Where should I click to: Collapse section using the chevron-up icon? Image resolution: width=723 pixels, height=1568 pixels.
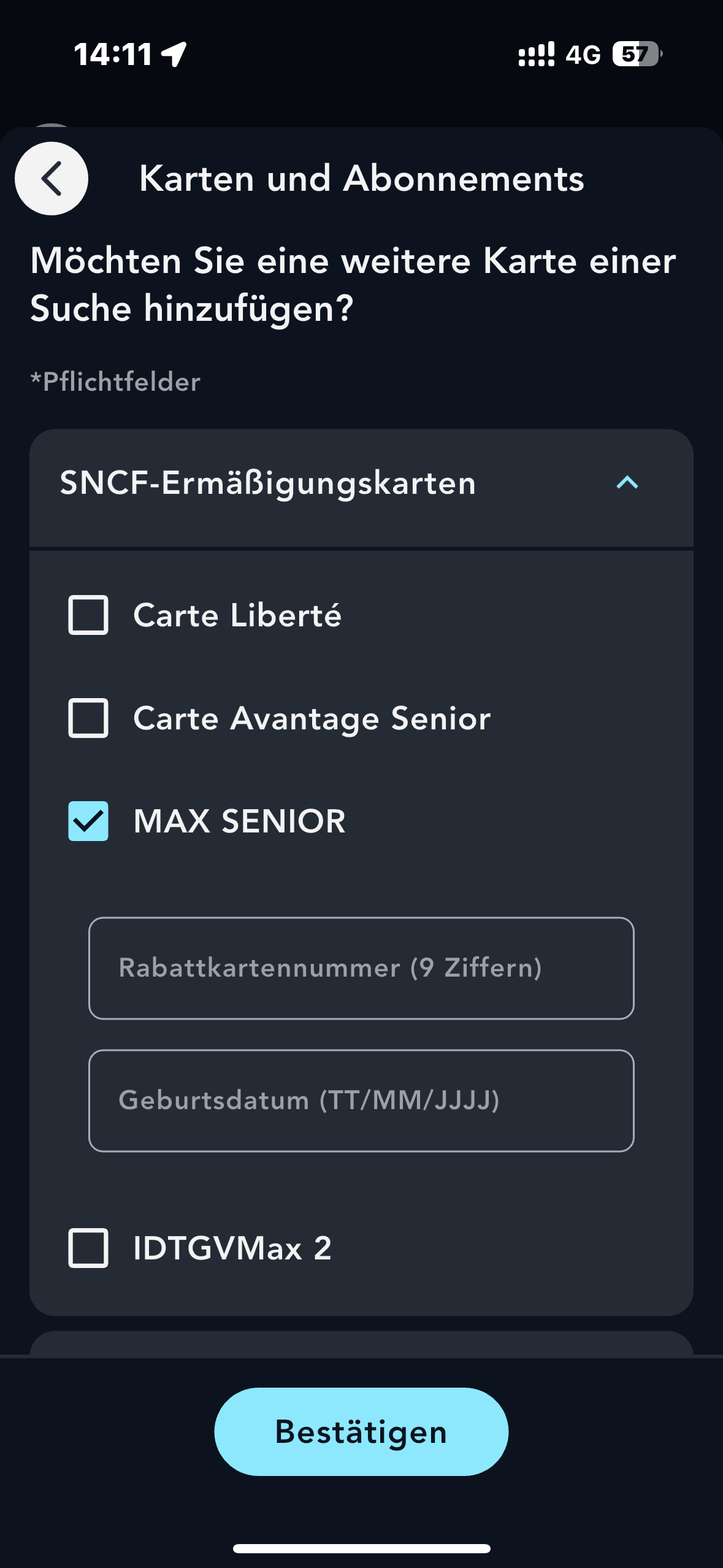[x=627, y=483]
